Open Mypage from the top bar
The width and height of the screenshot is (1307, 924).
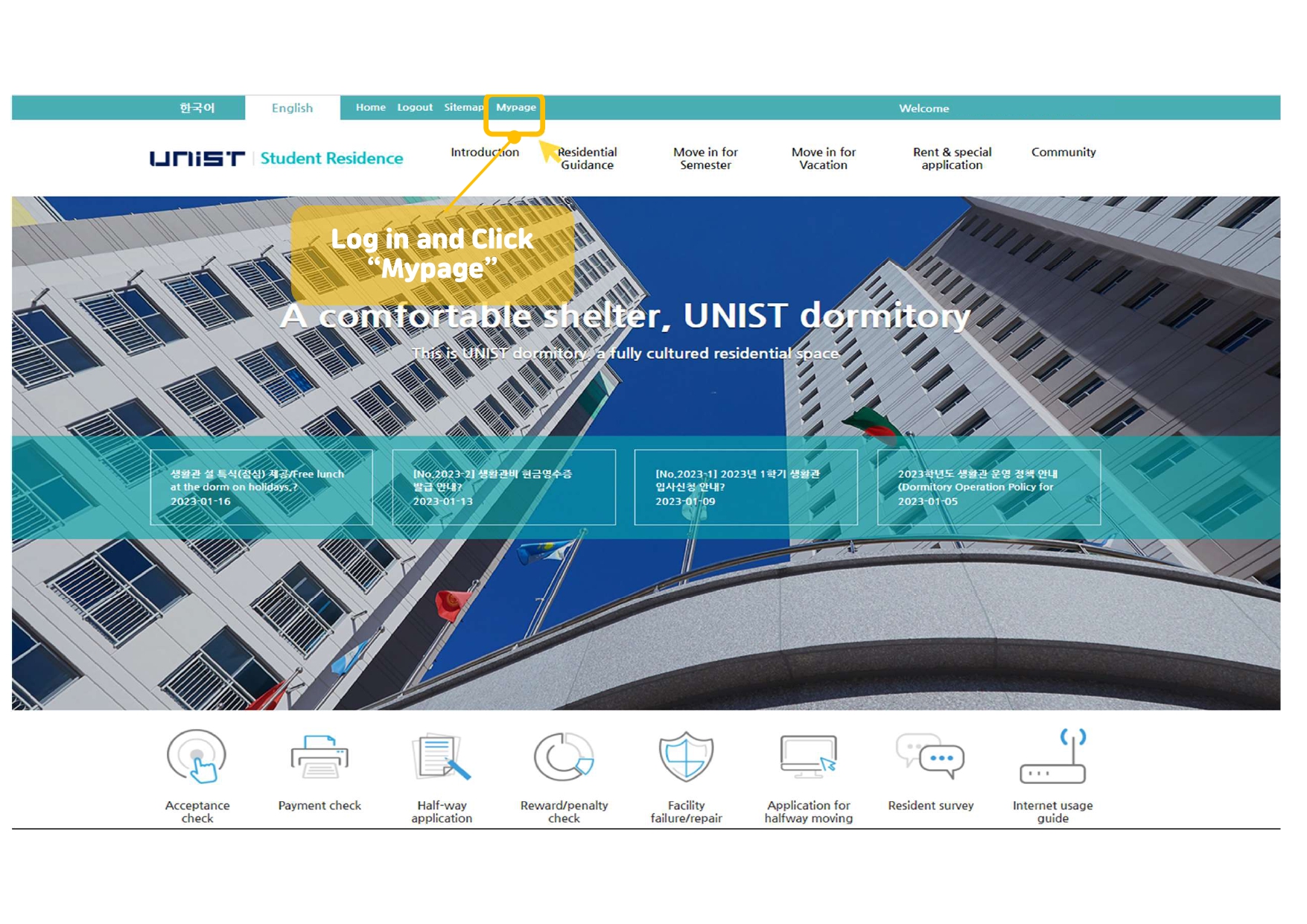pyautogui.click(x=515, y=107)
